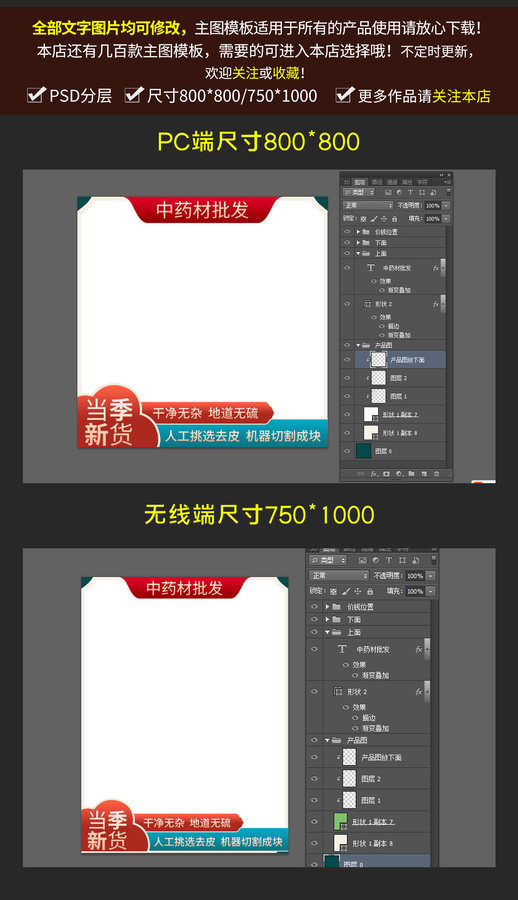Image resolution: width=518 pixels, height=900 pixels.
Task: Click fill 100% field in PC 800*800 panel
Action: [x=432, y=219]
